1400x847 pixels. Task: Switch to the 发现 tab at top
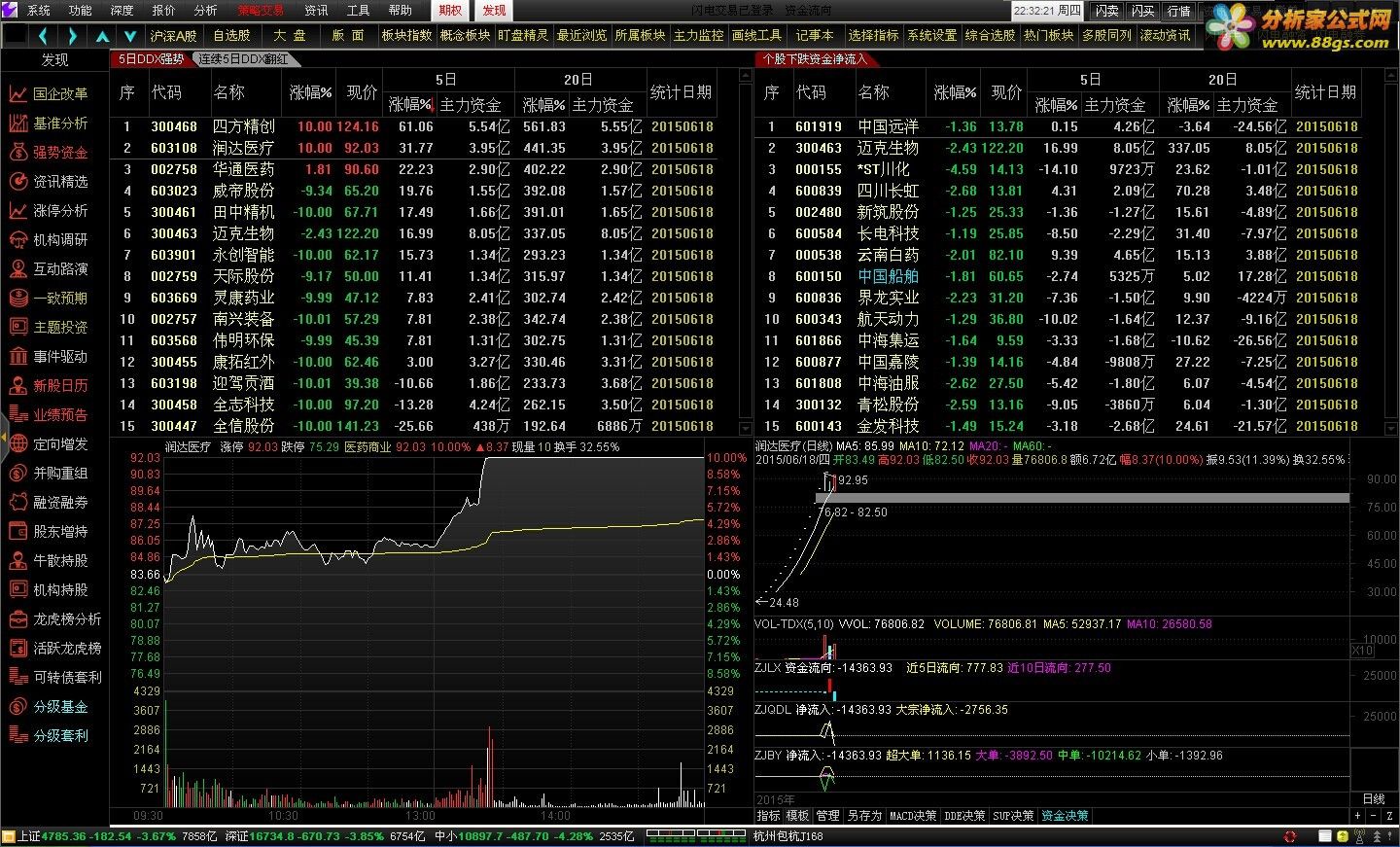click(x=494, y=11)
